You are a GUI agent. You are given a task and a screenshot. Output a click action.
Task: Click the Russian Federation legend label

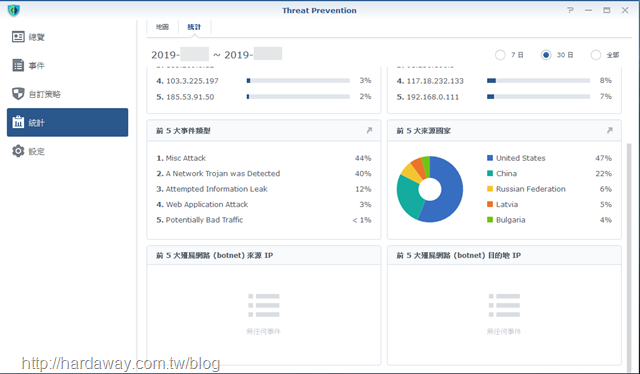click(x=531, y=189)
